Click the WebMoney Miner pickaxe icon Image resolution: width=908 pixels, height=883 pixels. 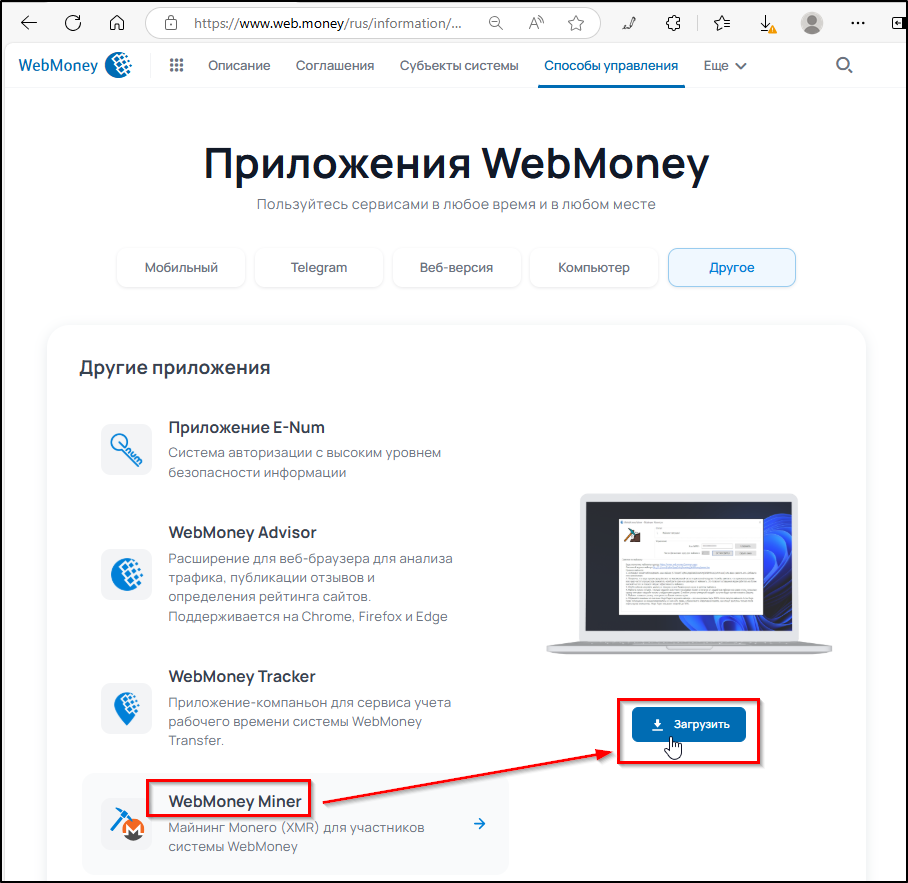click(126, 824)
